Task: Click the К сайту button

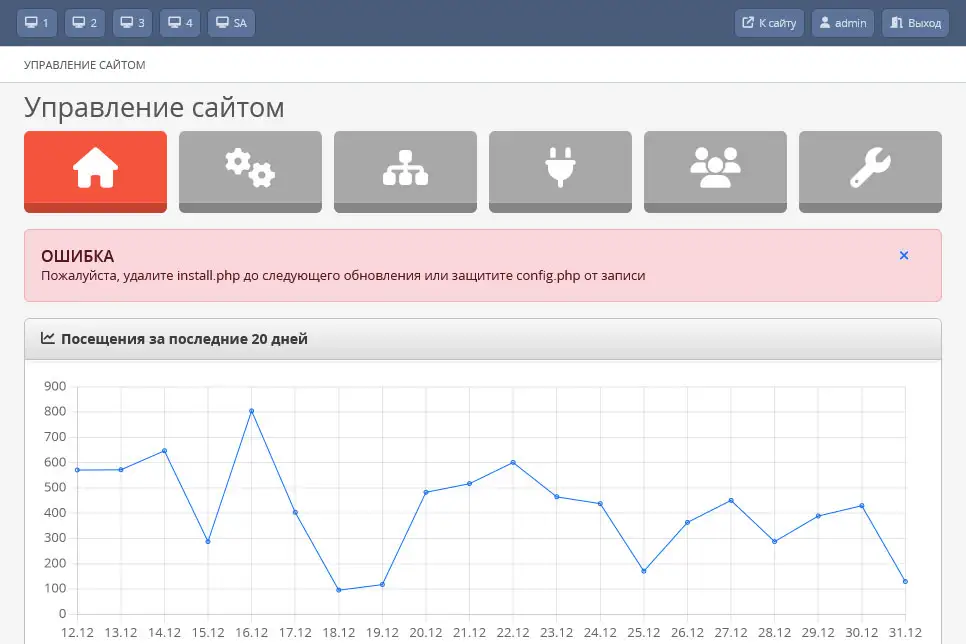Action: pyautogui.click(x=769, y=23)
